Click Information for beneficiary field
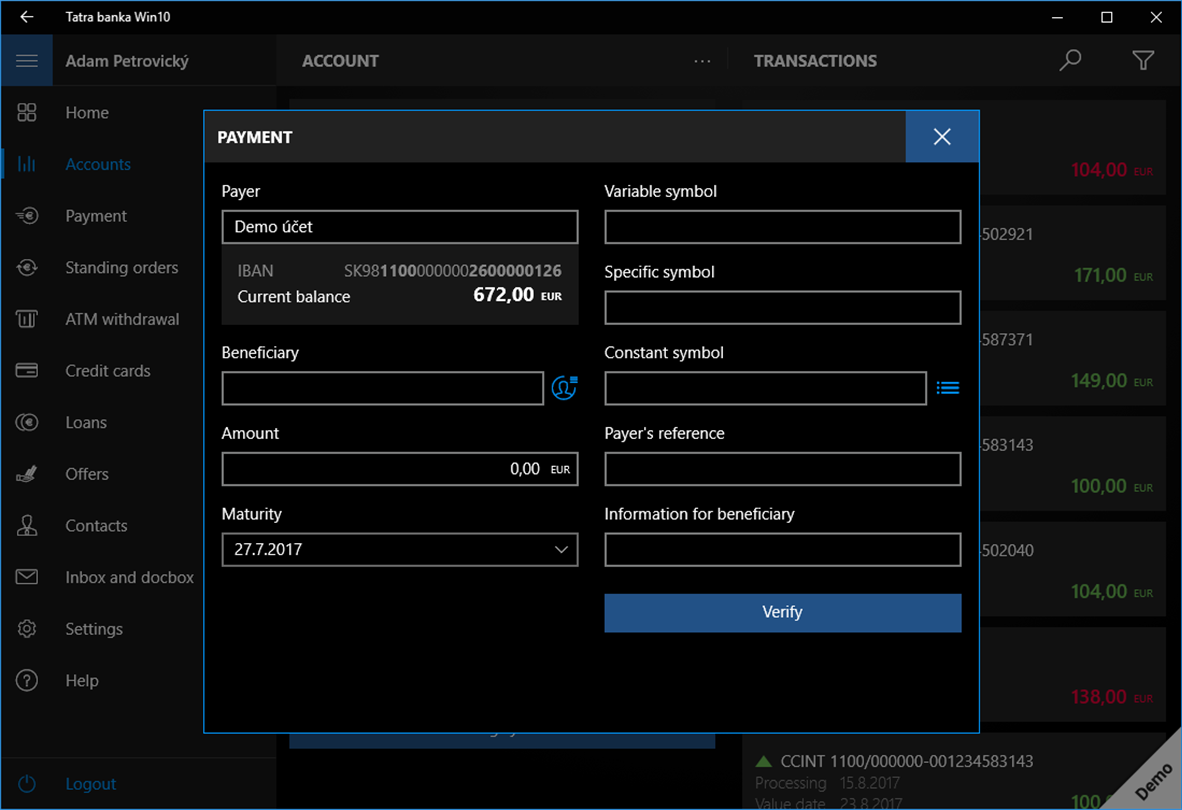The image size is (1182, 810). tap(782, 549)
